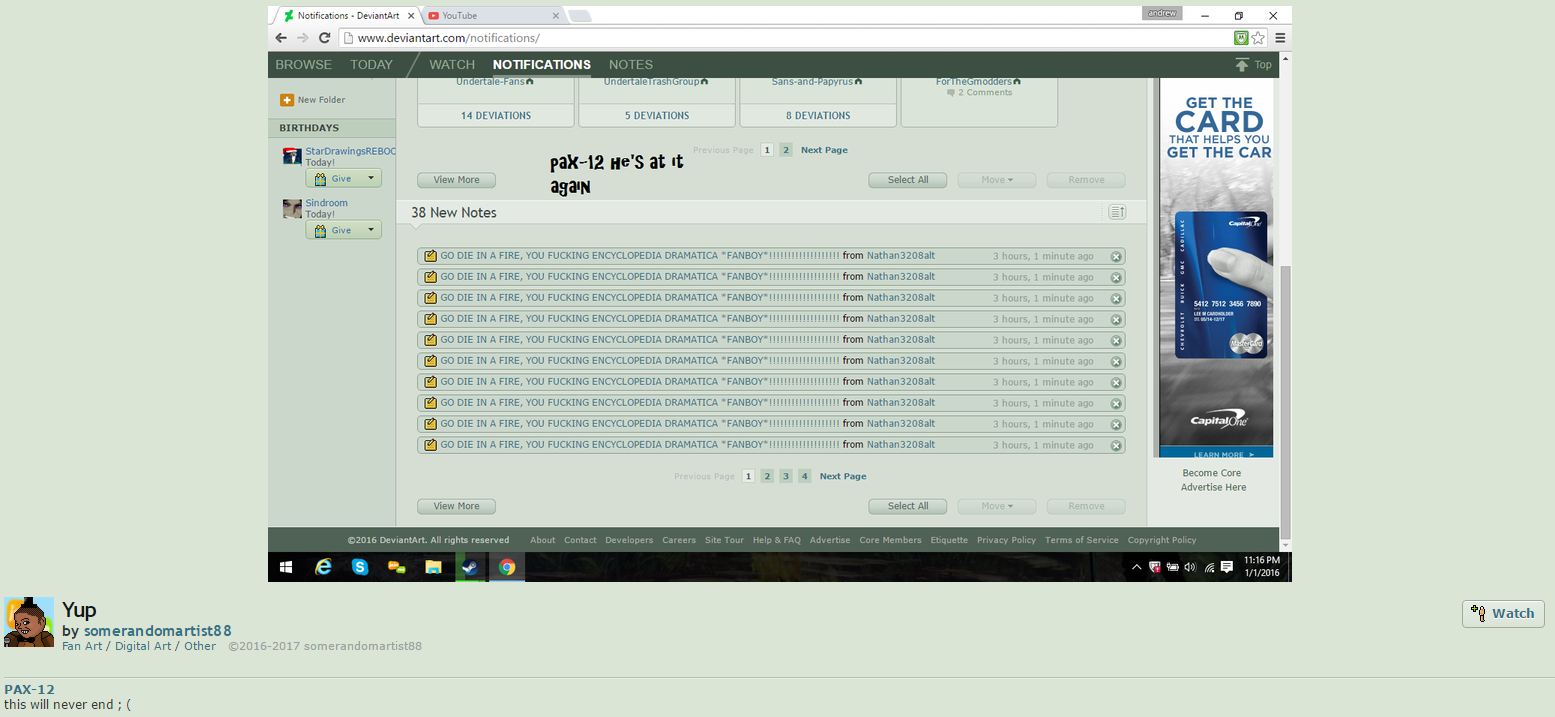
Task: Switch to Steam in the taskbar
Action: (x=470, y=567)
